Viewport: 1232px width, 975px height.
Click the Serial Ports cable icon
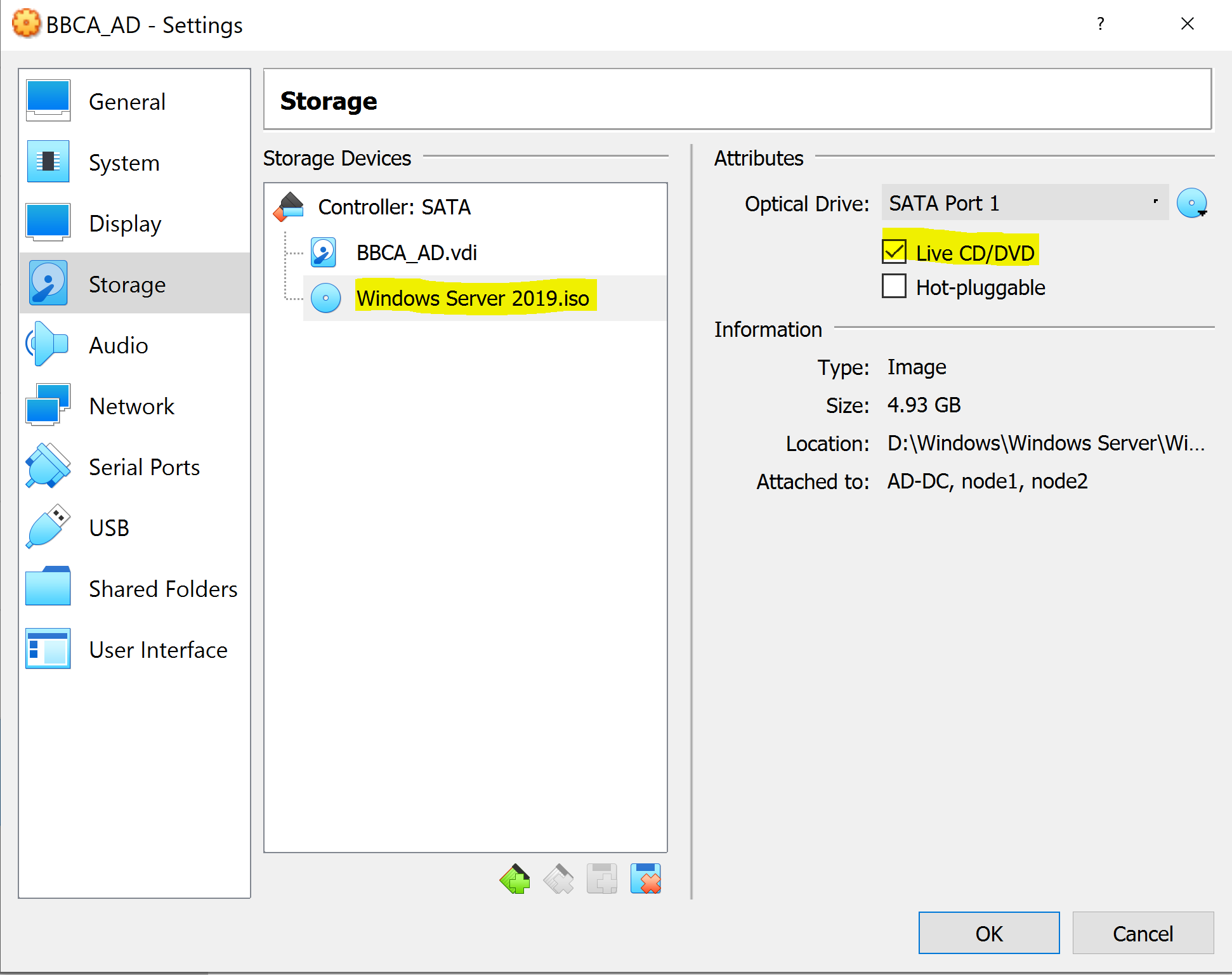(48, 466)
